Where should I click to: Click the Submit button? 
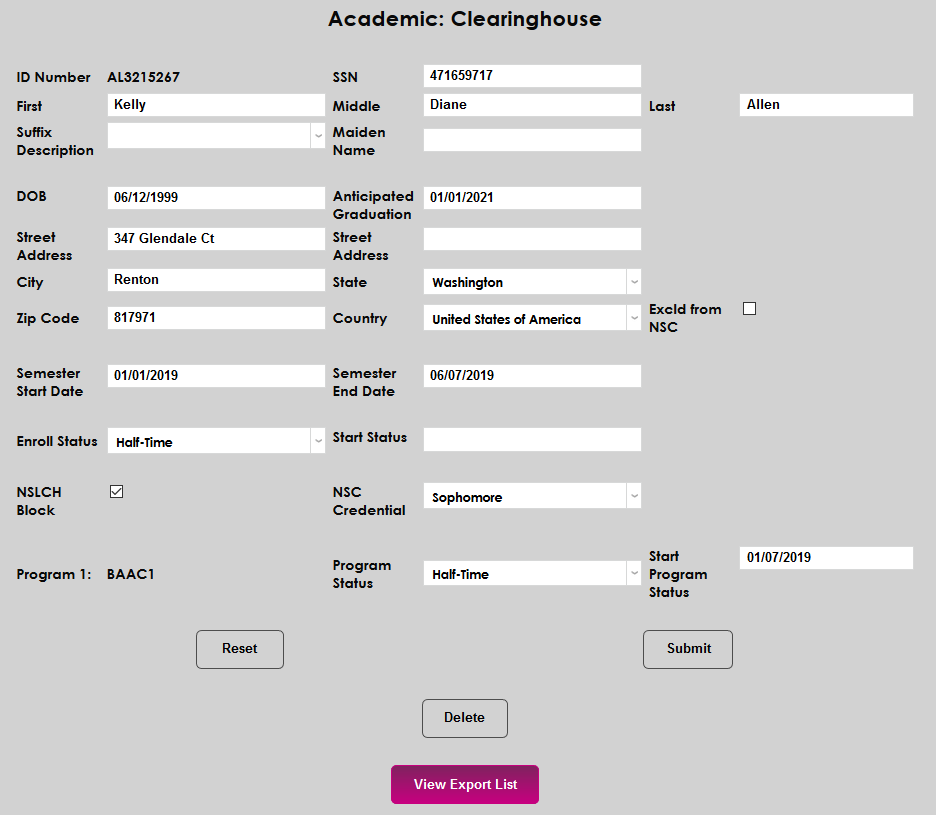click(687, 649)
